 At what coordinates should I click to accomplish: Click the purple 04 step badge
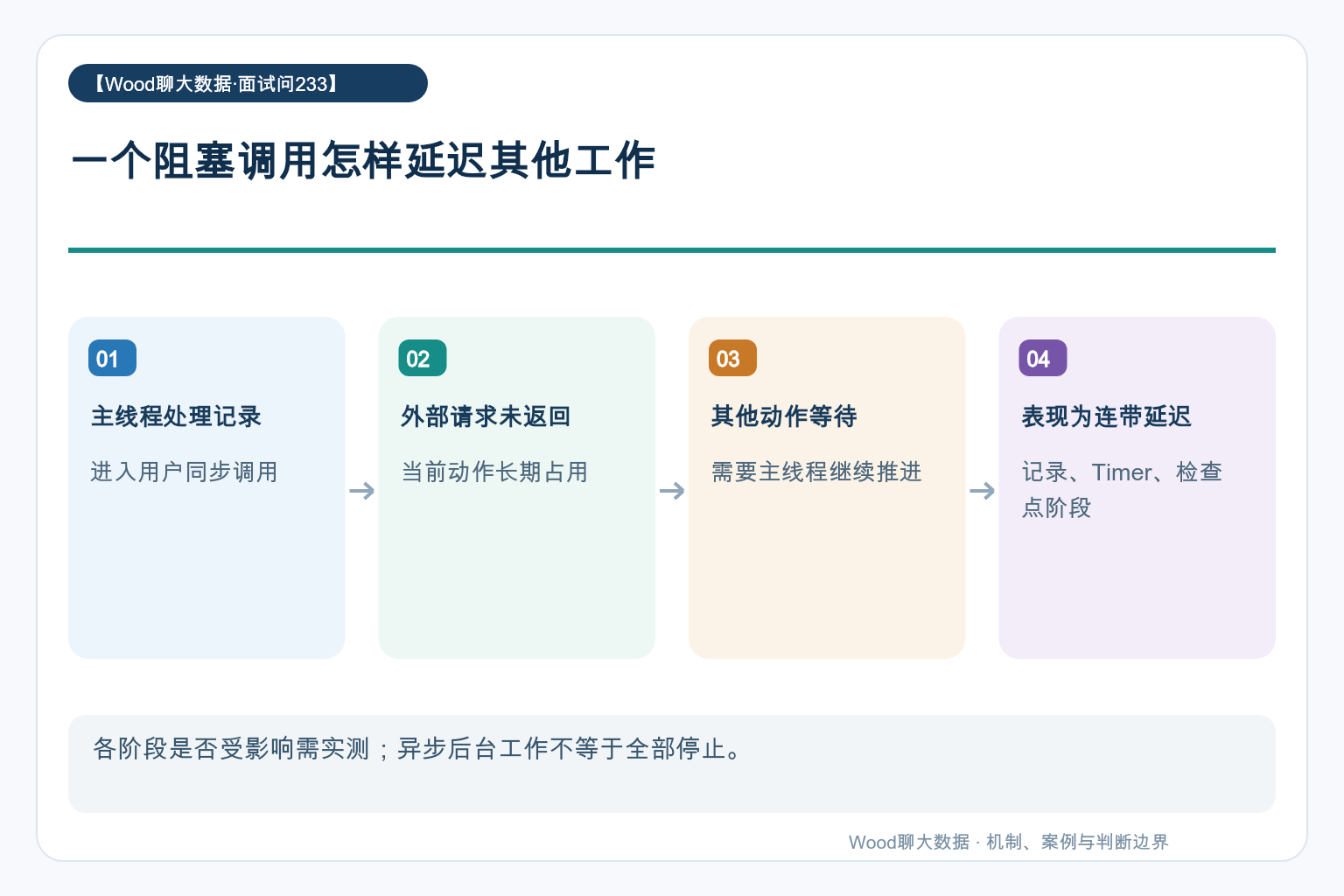1043,358
